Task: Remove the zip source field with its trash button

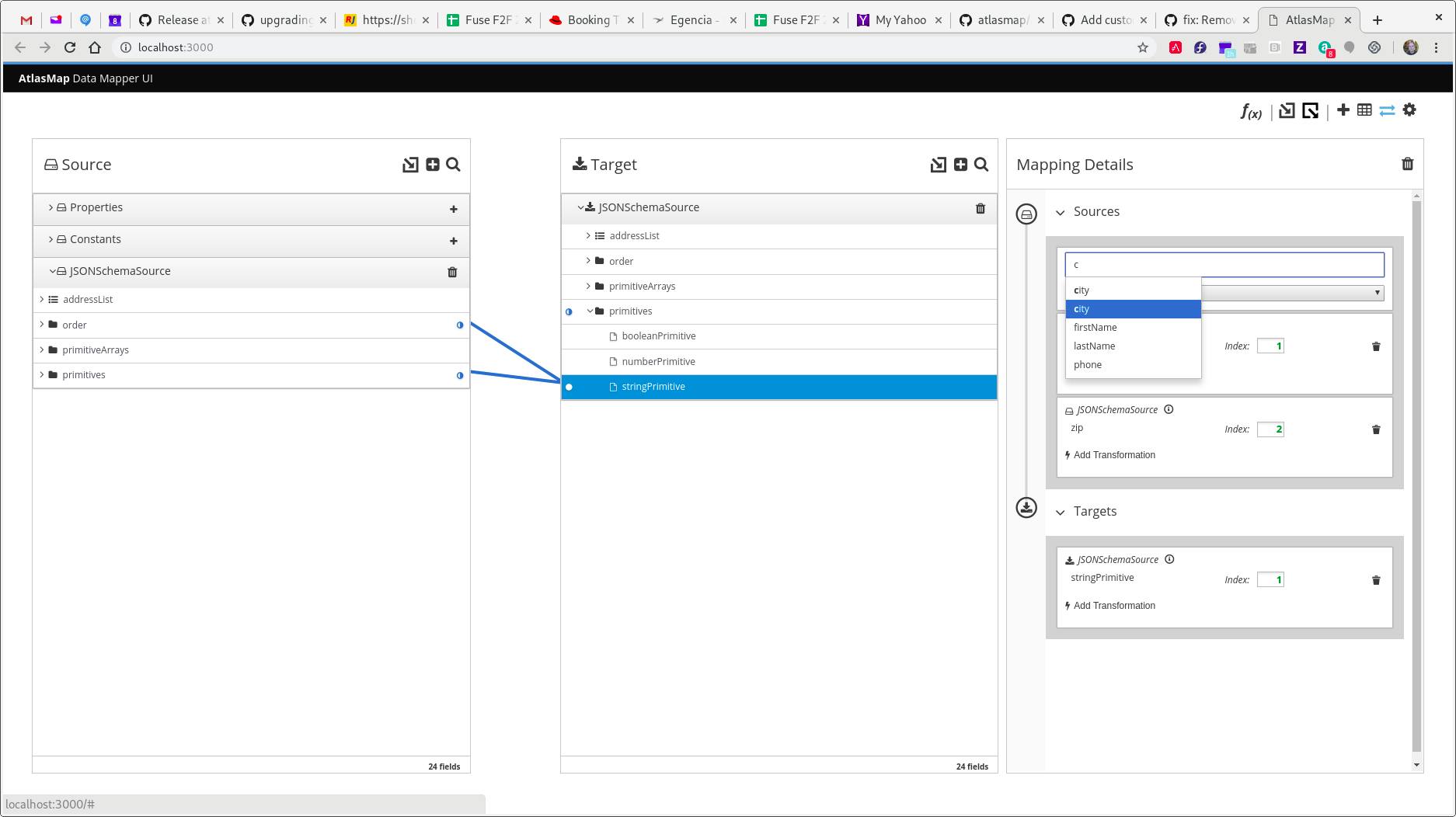Action: [1375, 429]
